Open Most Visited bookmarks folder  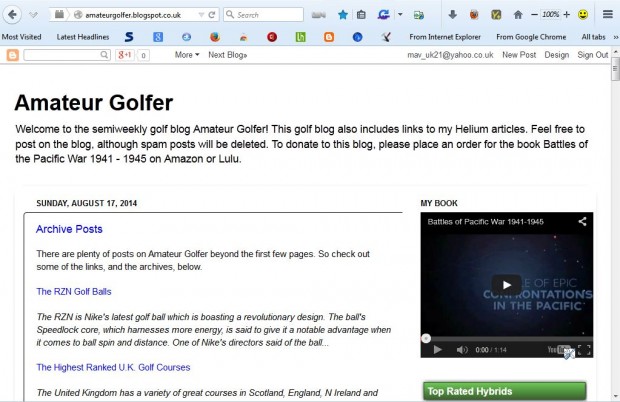click(x=21, y=37)
